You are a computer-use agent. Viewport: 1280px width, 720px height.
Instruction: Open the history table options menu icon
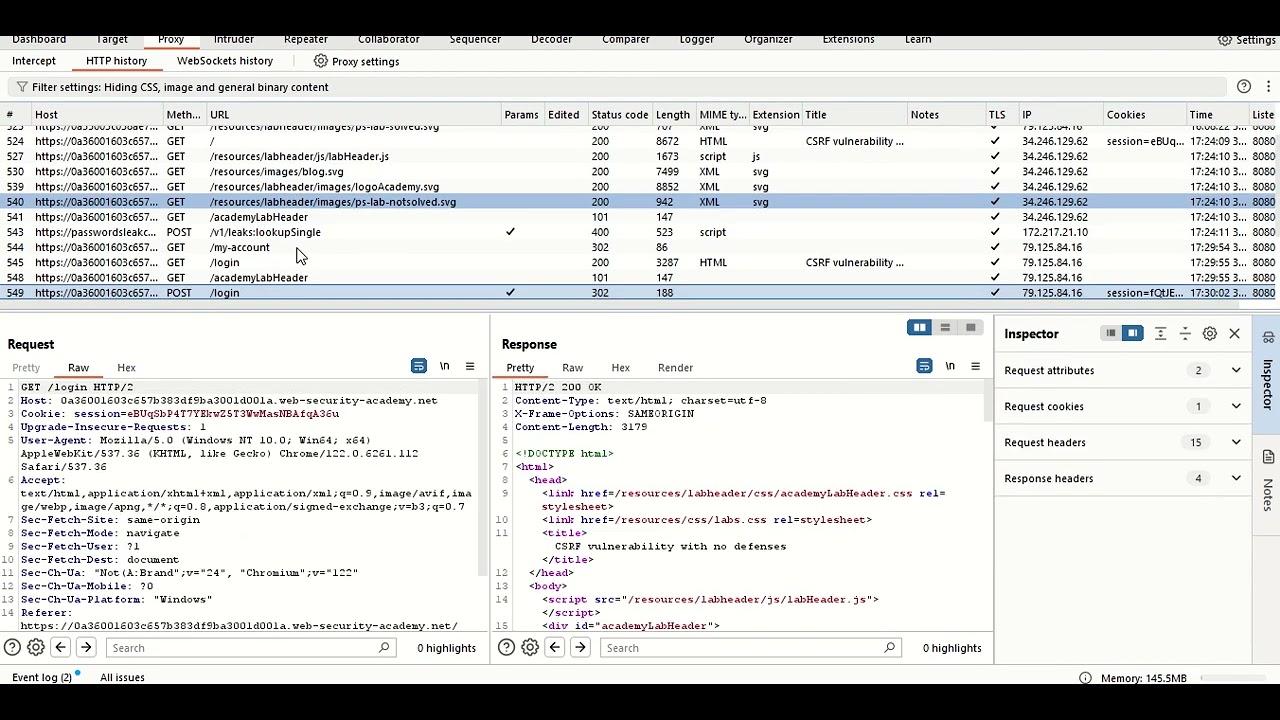[x=1268, y=87]
